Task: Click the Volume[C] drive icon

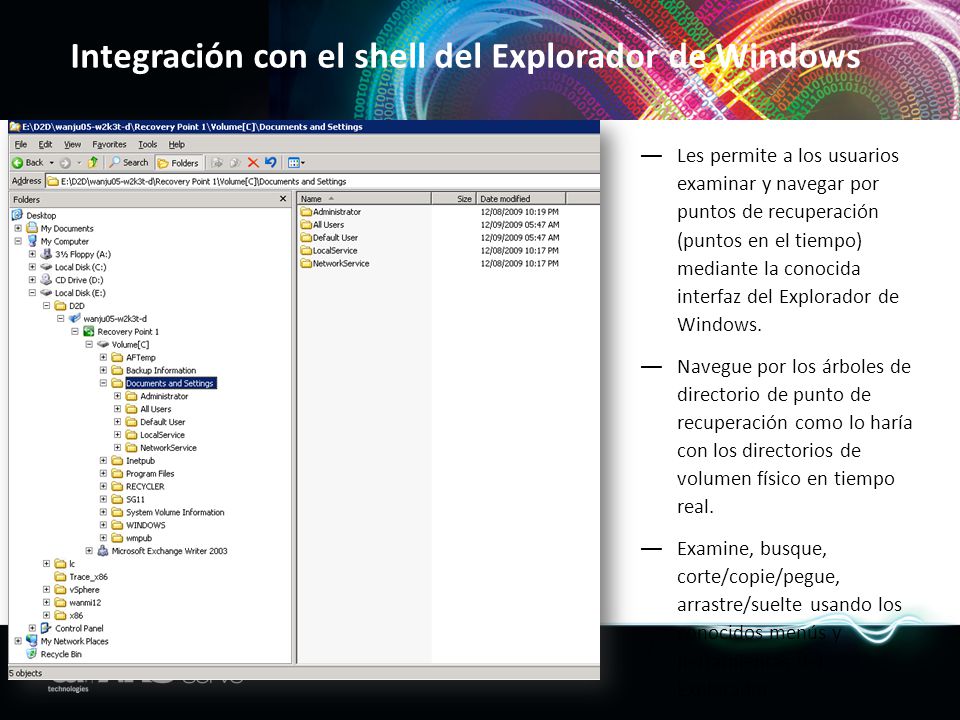Action: click(x=103, y=344)
